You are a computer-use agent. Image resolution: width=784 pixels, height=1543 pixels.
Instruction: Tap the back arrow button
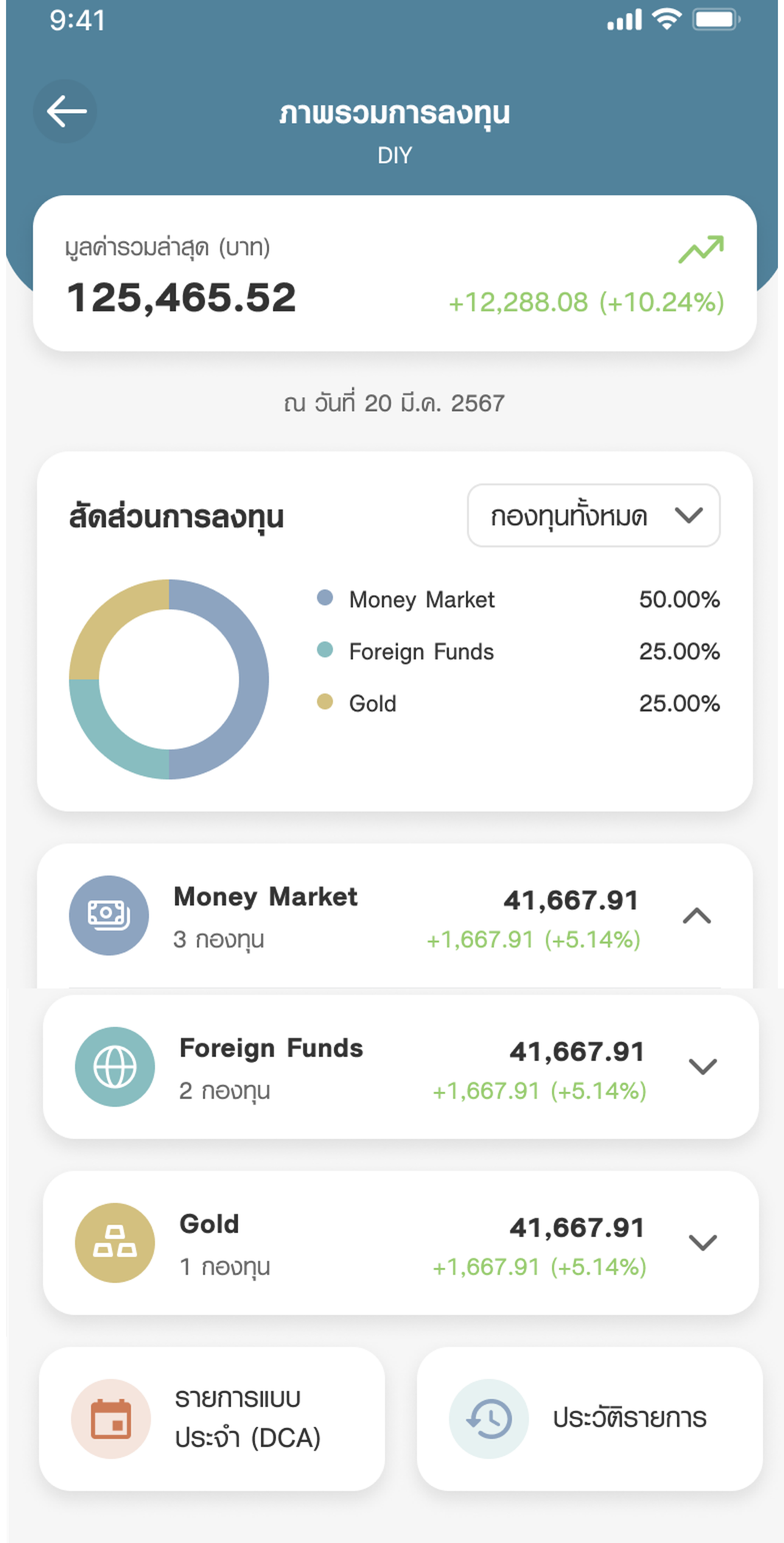pyautogui.click(x=65, y=111)
